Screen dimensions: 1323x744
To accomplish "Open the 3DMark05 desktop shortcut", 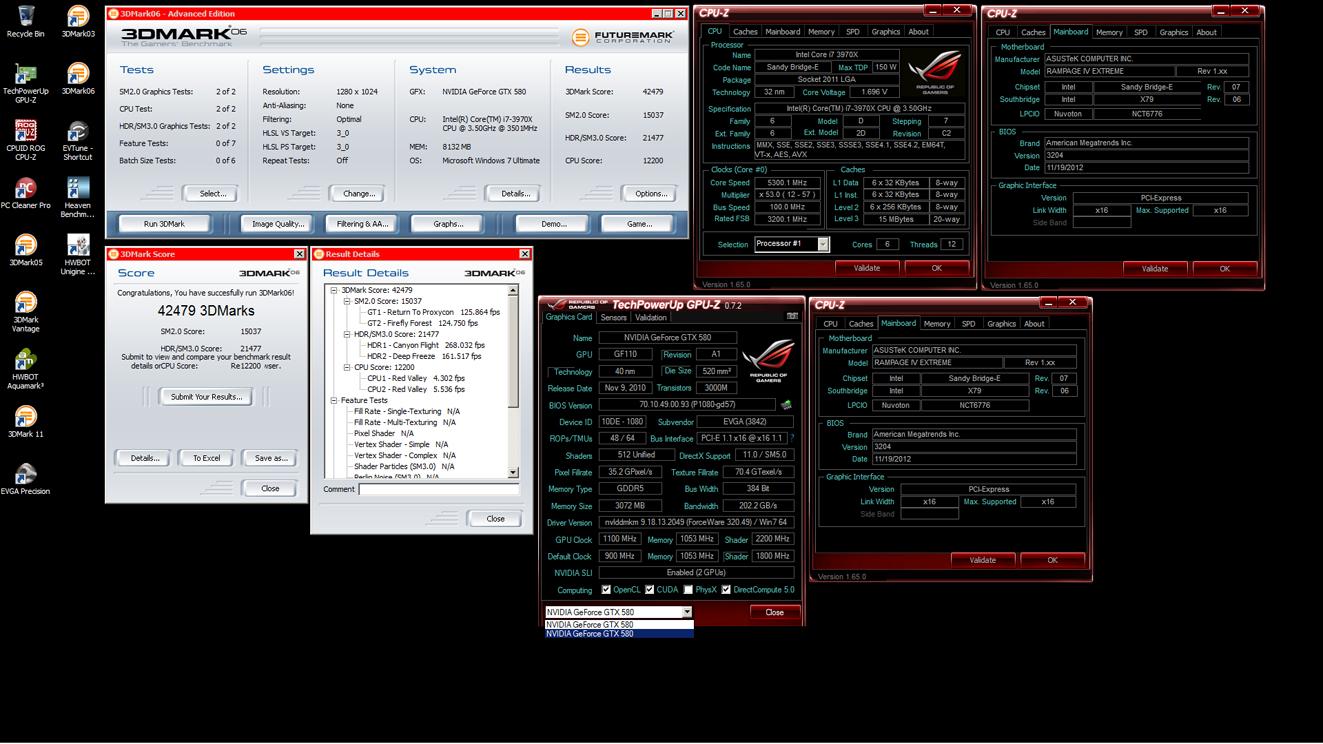I will click(x=25, y=250).
